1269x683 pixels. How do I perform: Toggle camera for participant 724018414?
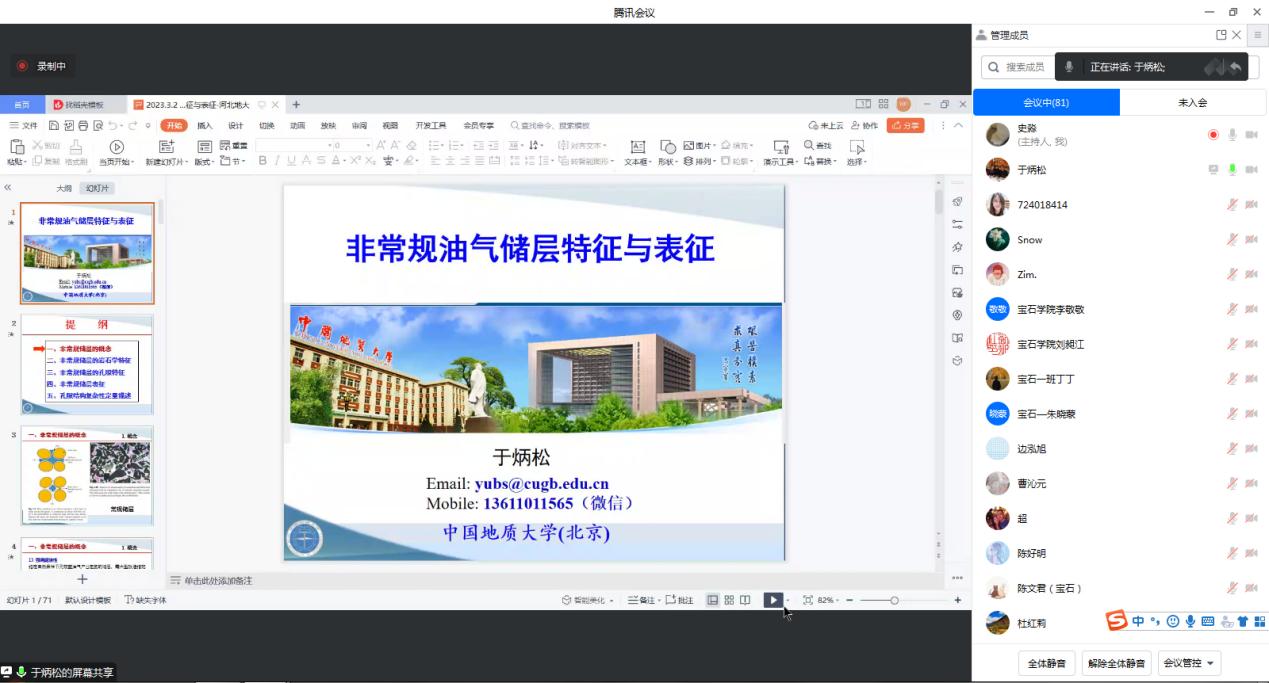1251,205
